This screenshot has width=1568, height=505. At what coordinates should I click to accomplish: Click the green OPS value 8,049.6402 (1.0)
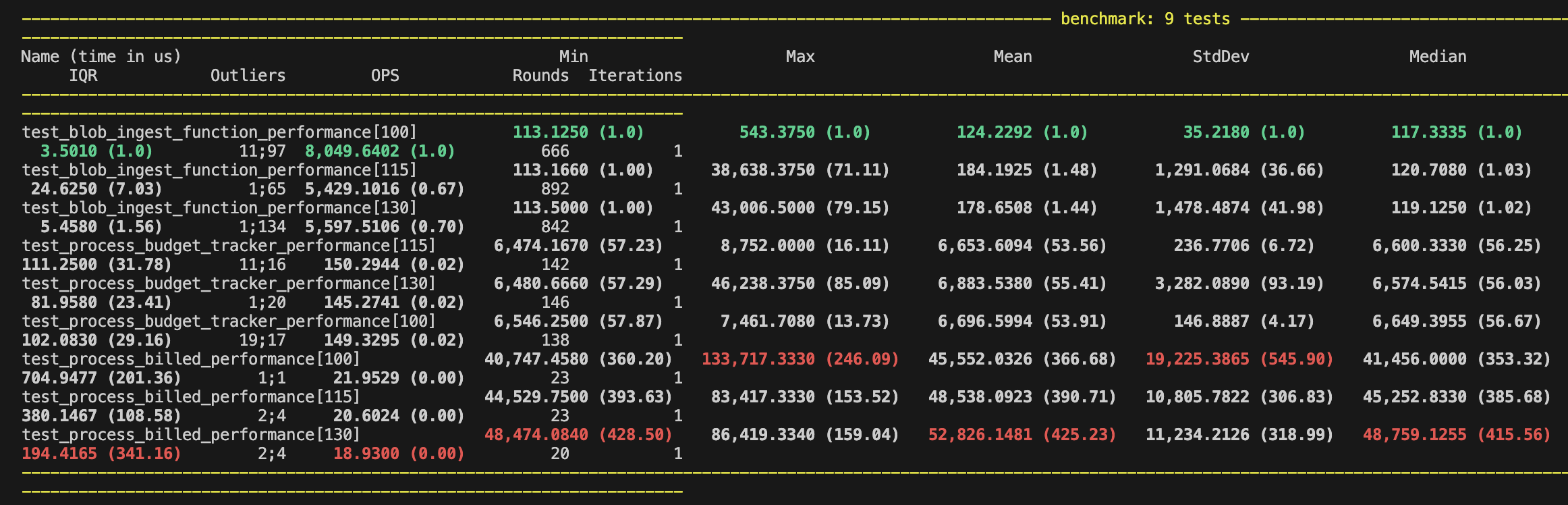[x=380, y=151]
